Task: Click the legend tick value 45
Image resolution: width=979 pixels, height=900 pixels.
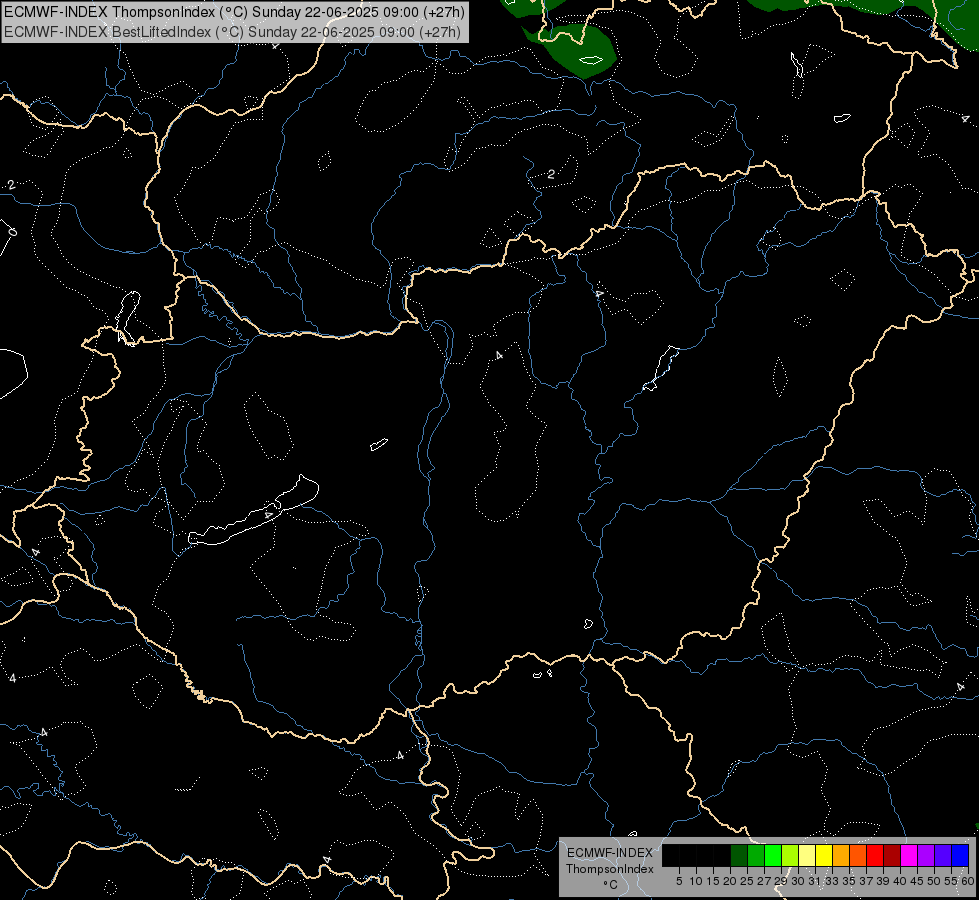Action: [917, 881]
